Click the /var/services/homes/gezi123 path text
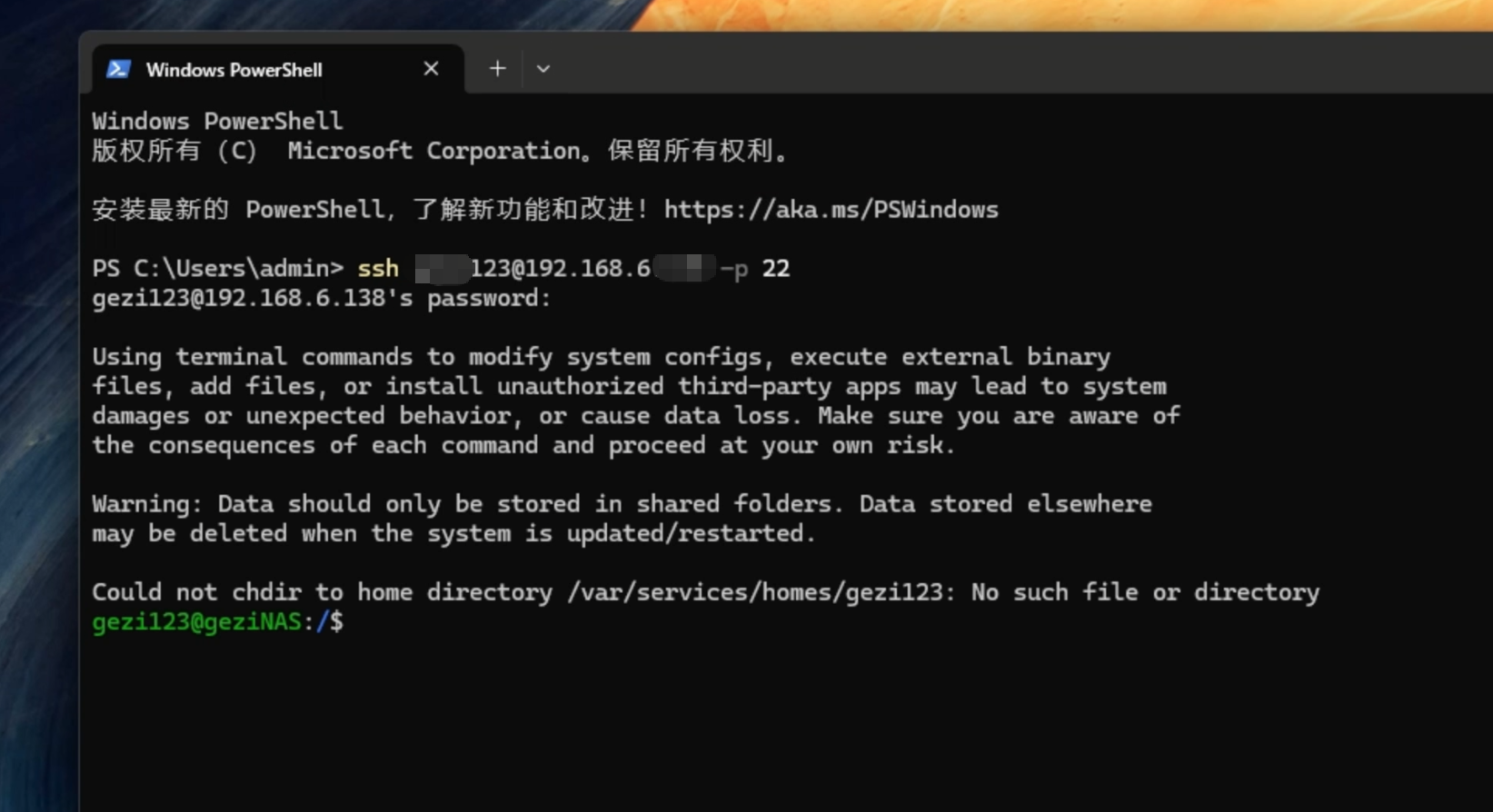 tap(754, 593)
